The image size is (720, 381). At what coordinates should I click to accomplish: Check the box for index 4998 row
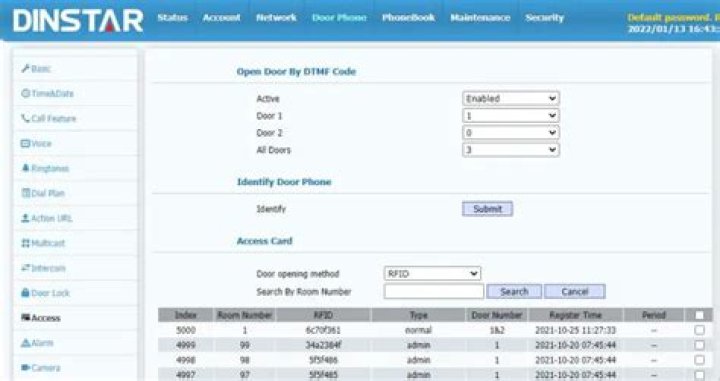coord(699,360)
